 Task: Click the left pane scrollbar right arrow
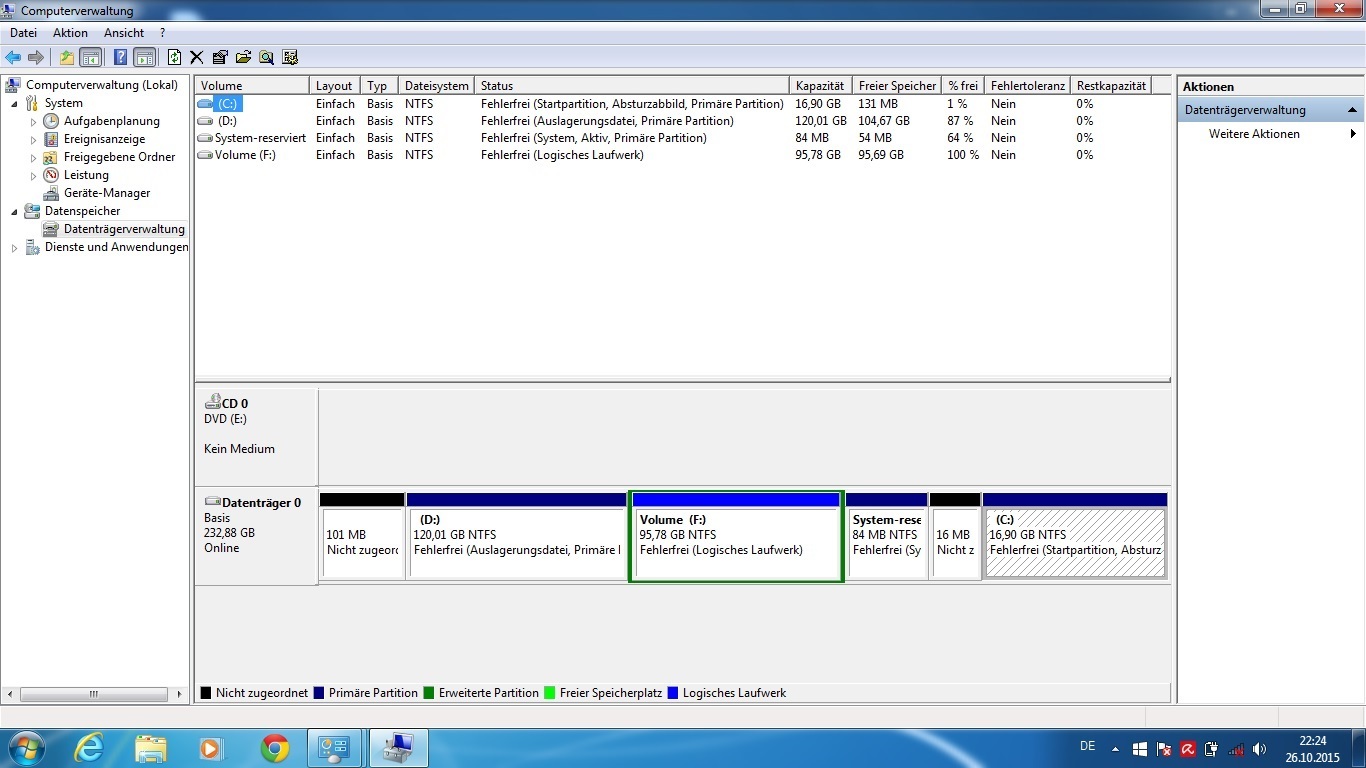tap(180, 694)
